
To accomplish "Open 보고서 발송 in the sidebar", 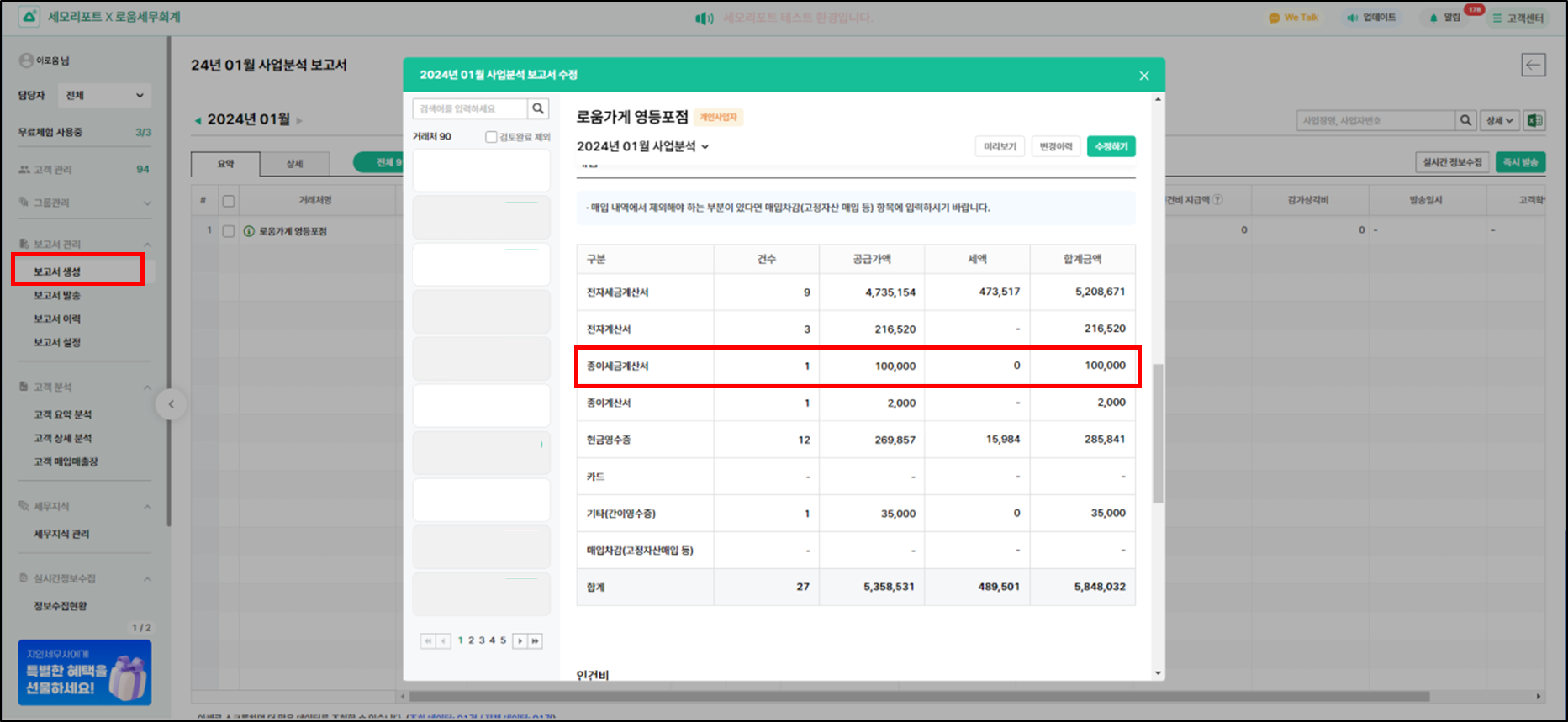I will (x=57, y=295).
